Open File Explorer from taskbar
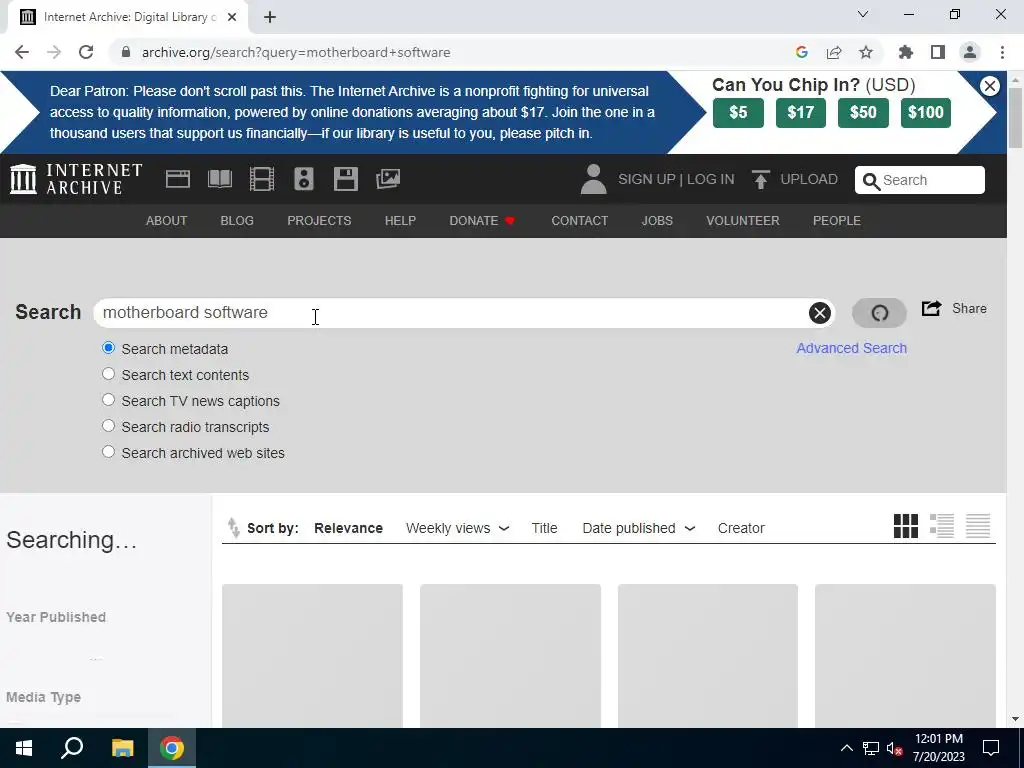The height and width of the screenshot is (768, 1024). 122,748
